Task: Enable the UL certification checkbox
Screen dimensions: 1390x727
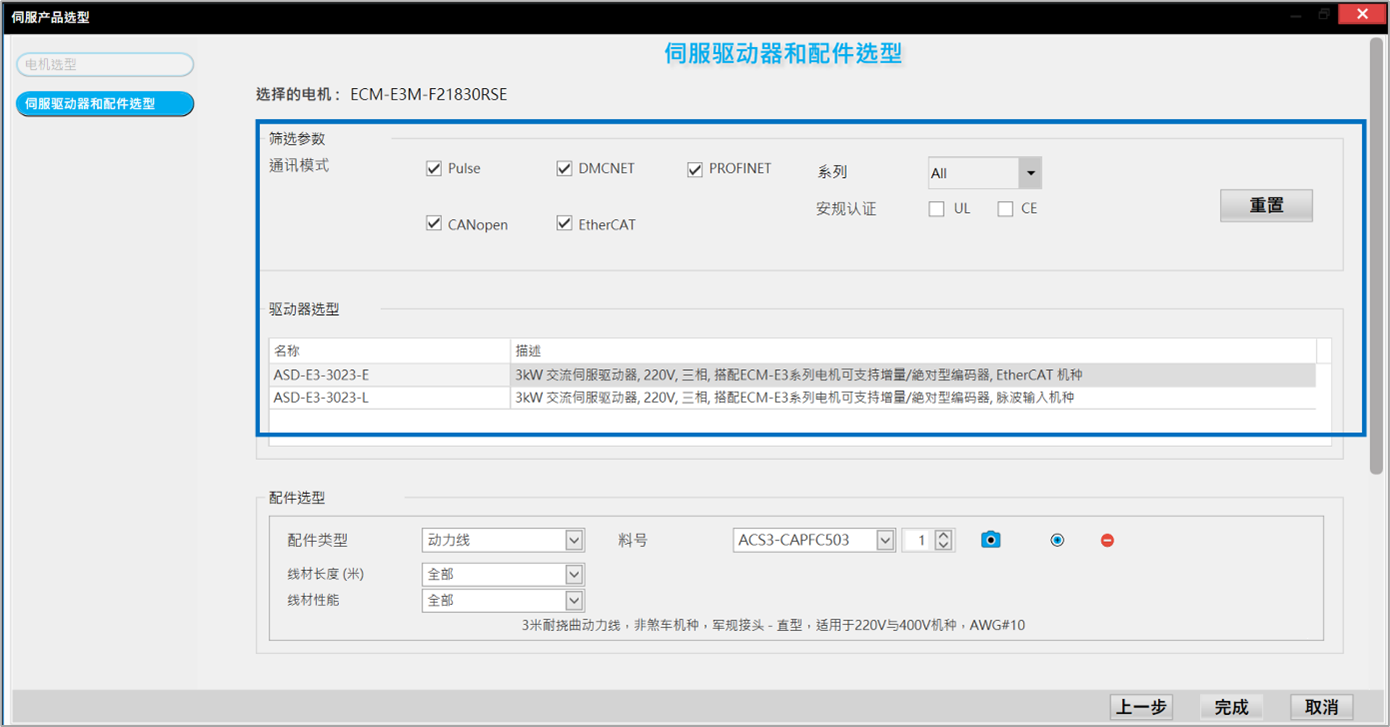Action: coord(936,209)
